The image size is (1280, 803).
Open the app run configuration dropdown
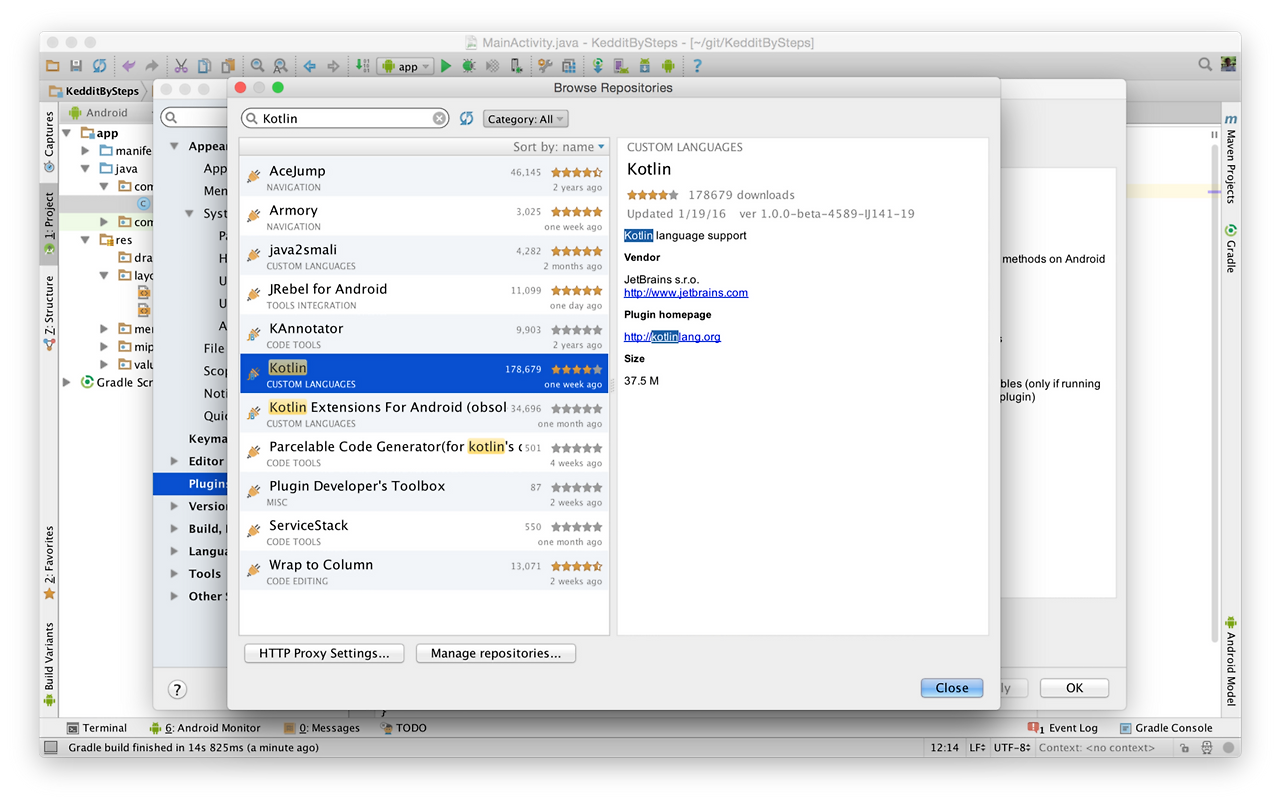[x=405, y=66]
